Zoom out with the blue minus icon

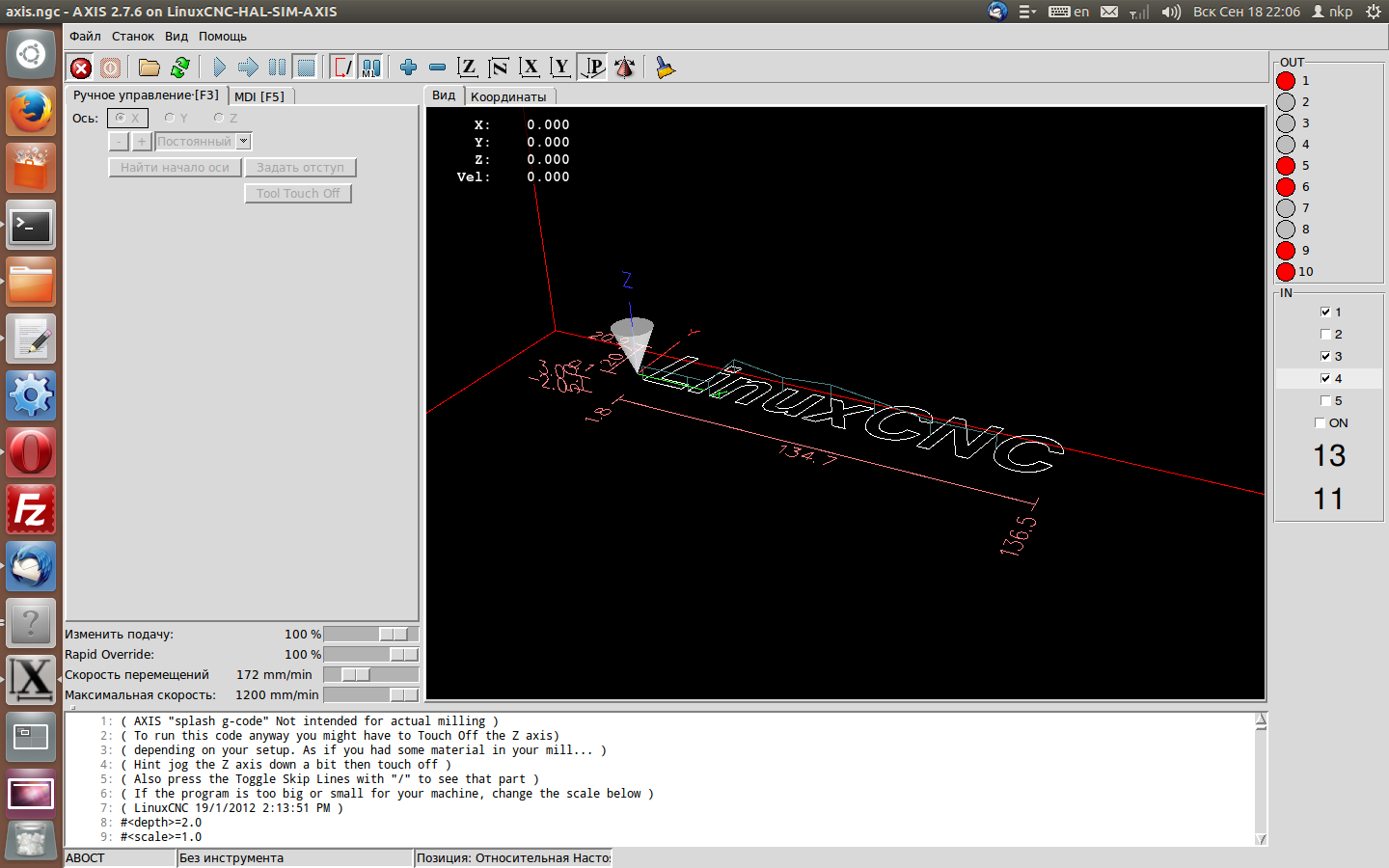point(437,68)
